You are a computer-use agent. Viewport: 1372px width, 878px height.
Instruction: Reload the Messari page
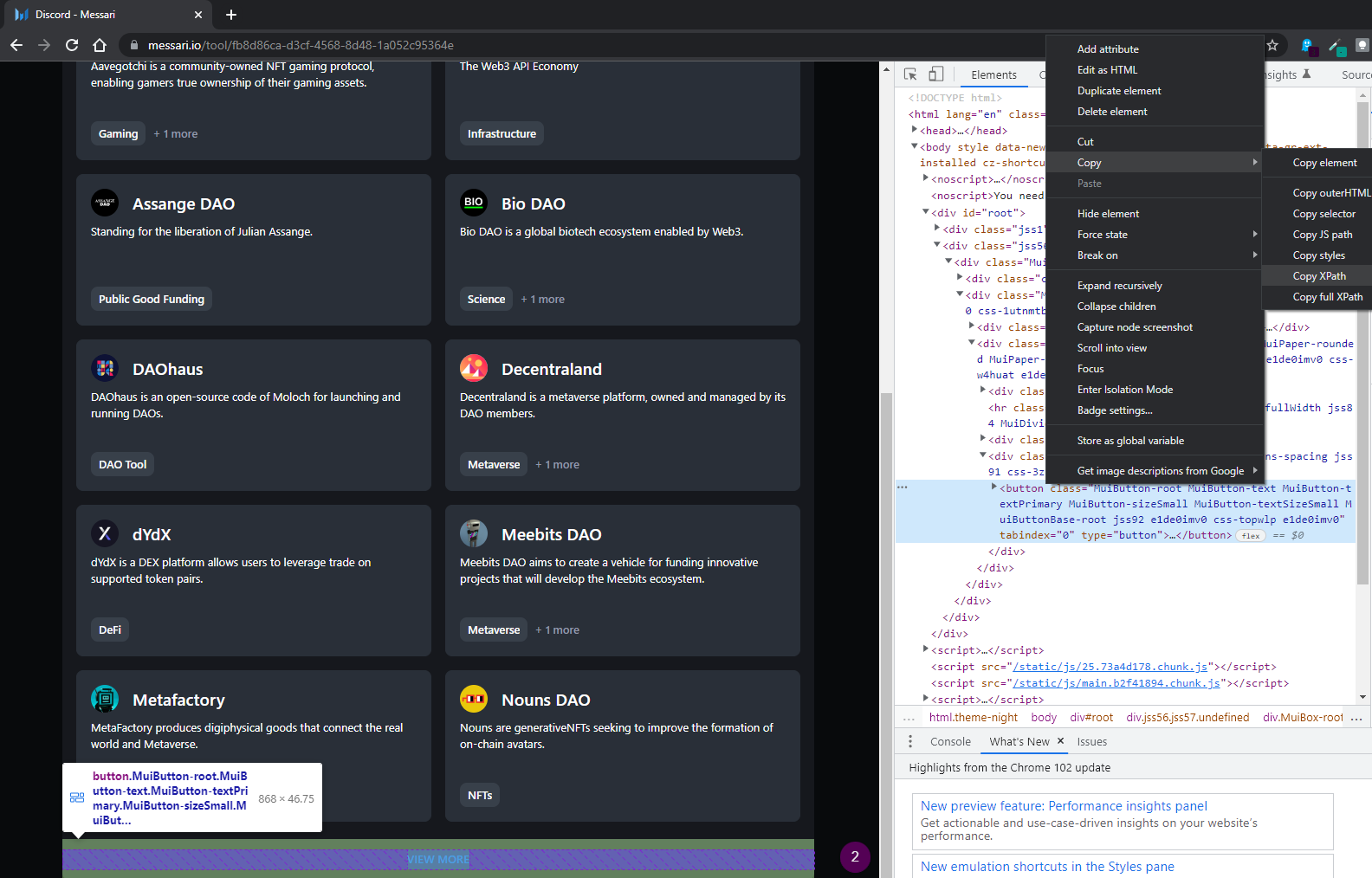coord(72,45)
